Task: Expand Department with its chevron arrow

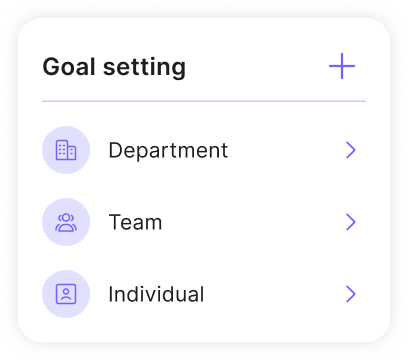Action: pyautogui.click(x=351, y=150)
